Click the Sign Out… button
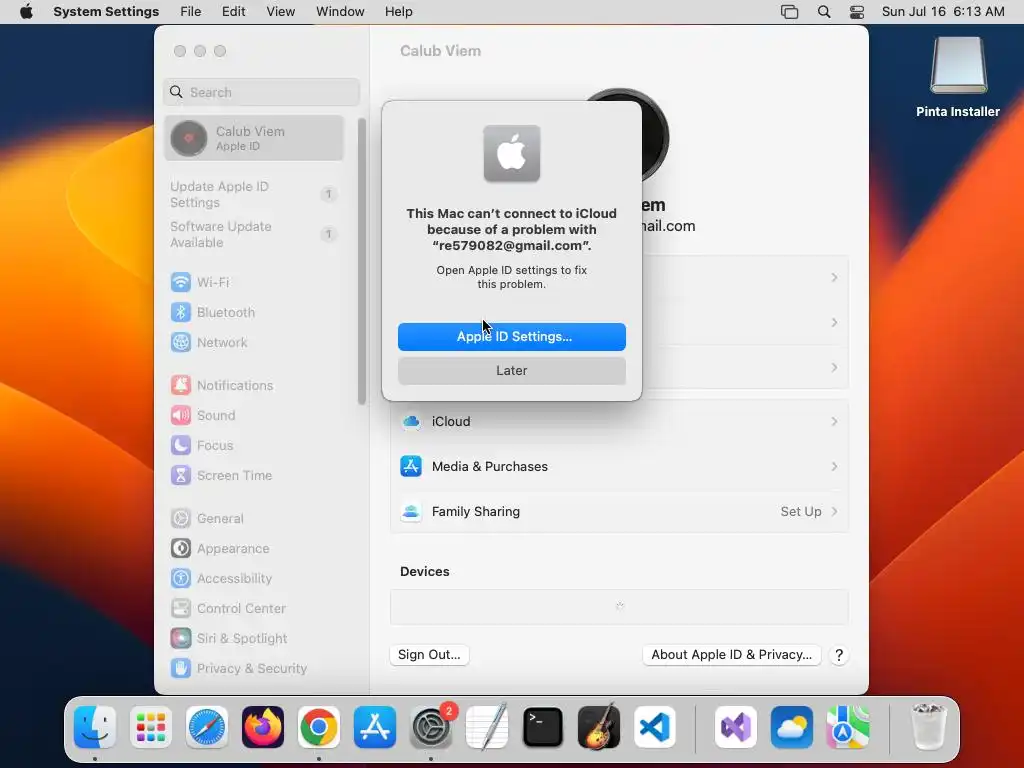This screenshot has width=1024, height=768. pyautogui.click(x=429, y=655)
